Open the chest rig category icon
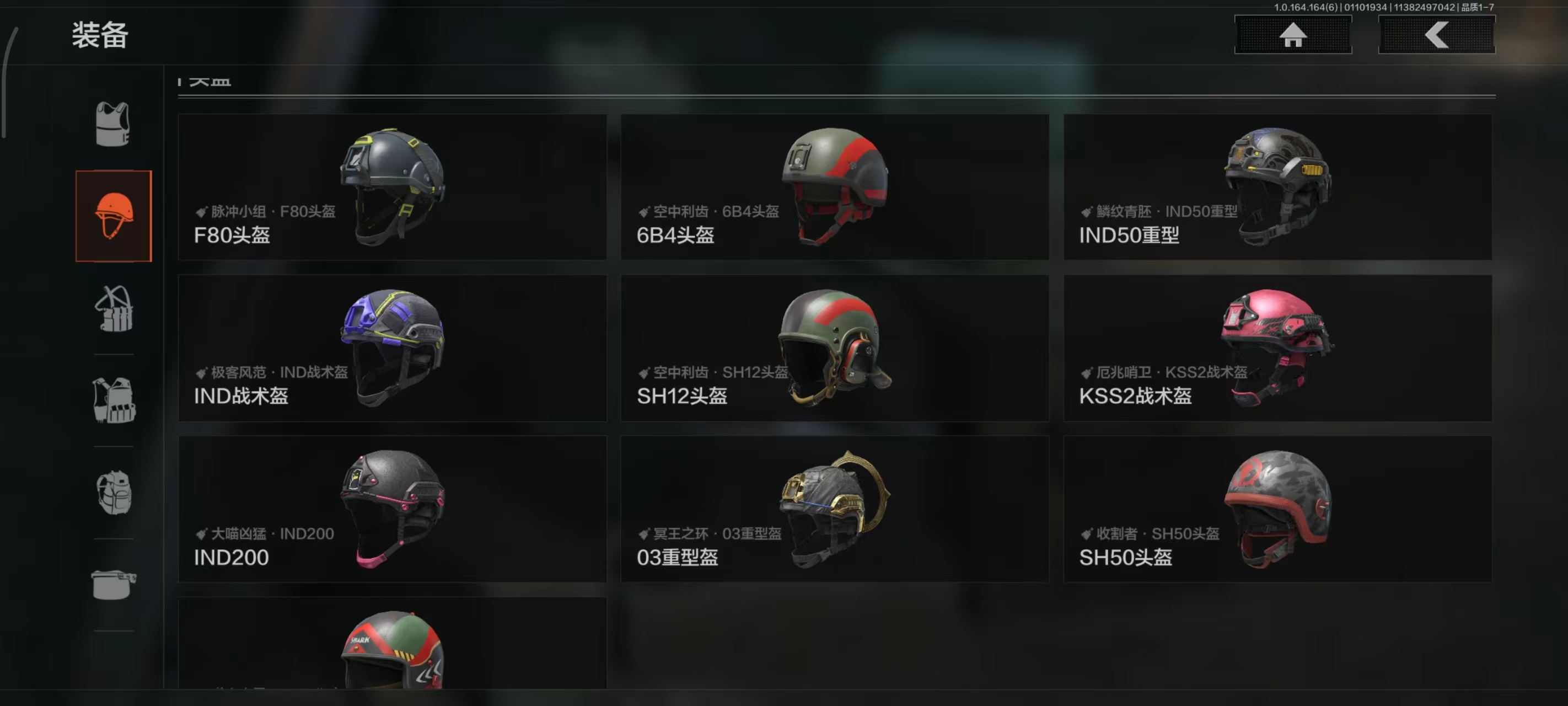This screenshot has height=706, width=1568. [x=113, y=309]
